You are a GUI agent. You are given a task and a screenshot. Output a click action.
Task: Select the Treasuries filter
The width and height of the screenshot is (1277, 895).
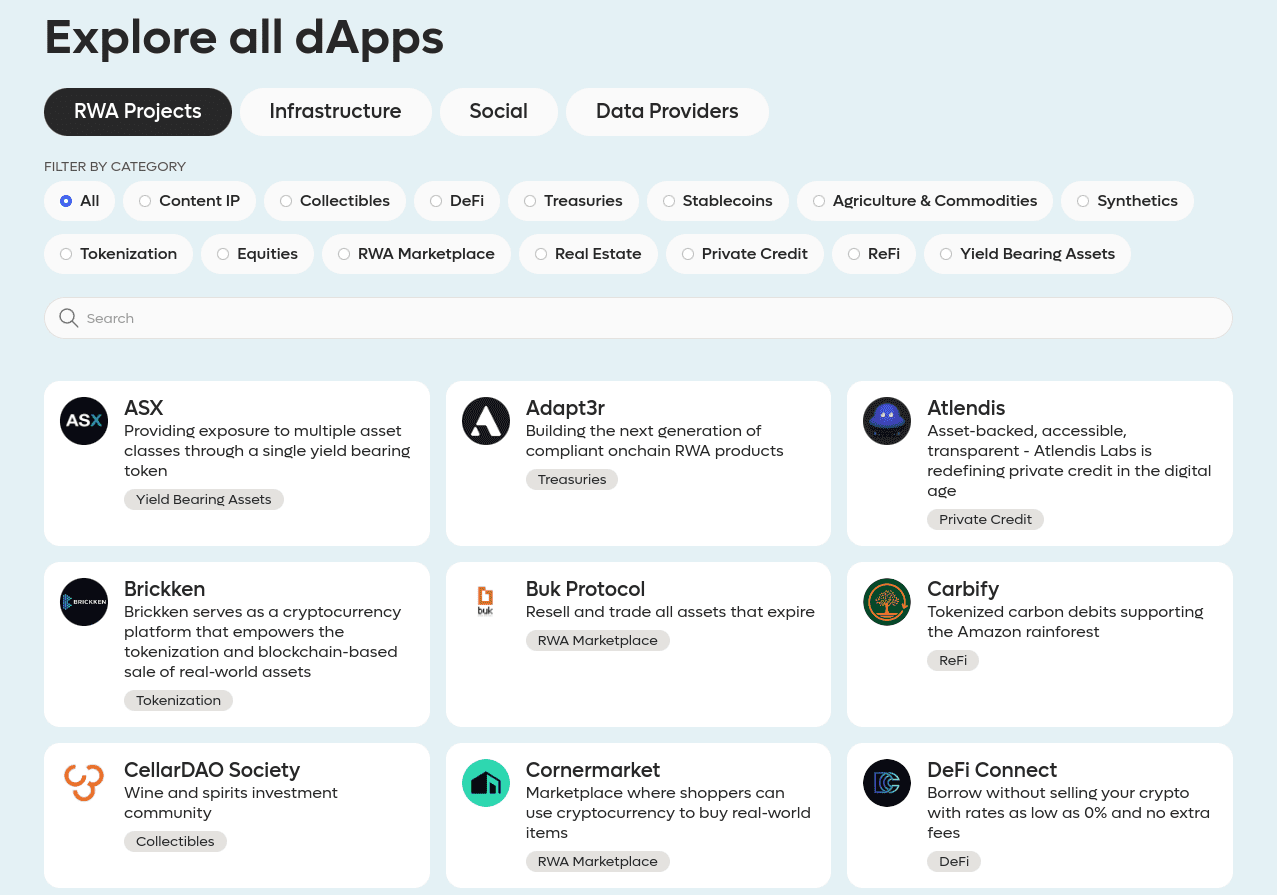tap(573, 201)
